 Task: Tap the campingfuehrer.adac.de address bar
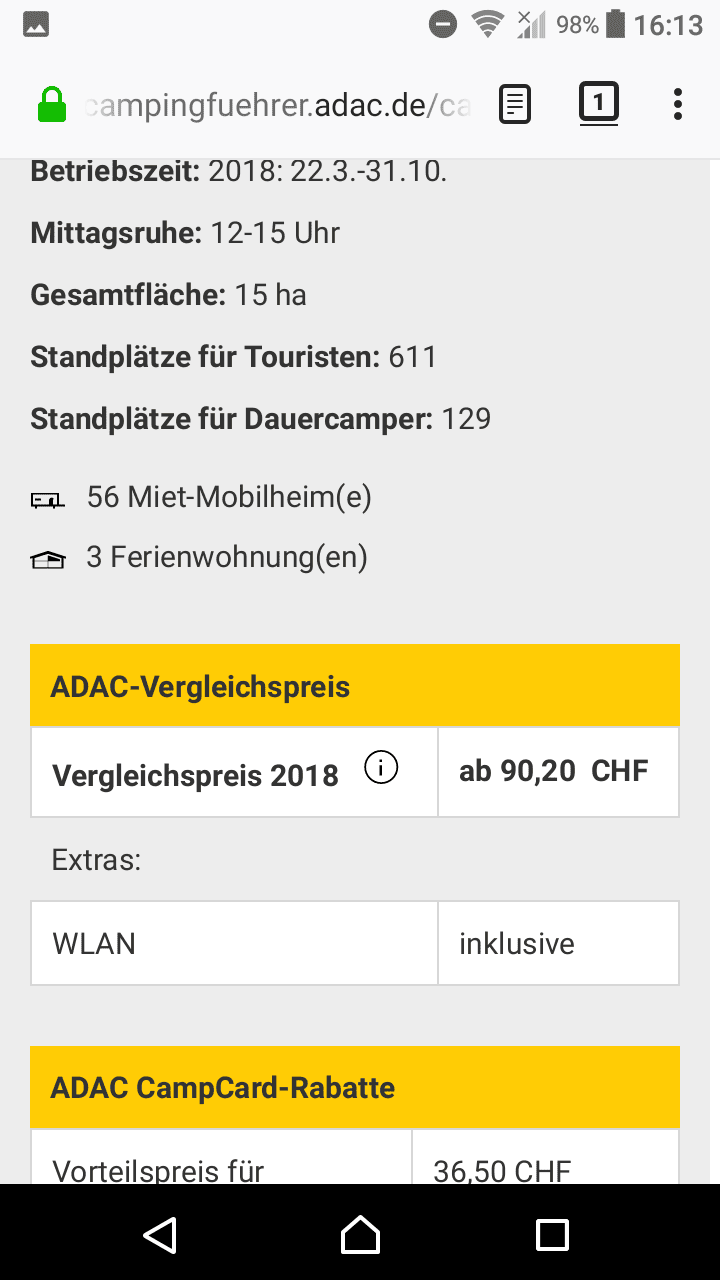click(278, 105)
